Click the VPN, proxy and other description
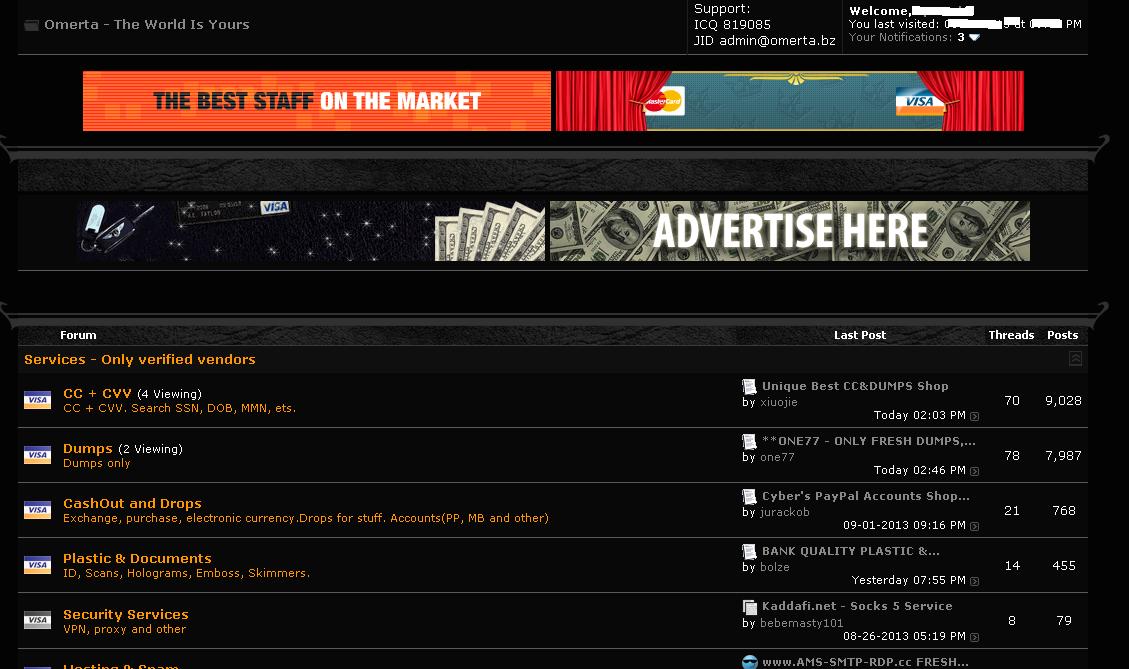The image size is (1129, 669). click(125, 629)
